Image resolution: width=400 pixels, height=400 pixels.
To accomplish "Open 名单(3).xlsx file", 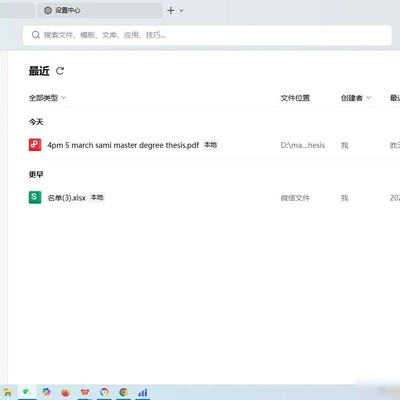I will (66, 198).
